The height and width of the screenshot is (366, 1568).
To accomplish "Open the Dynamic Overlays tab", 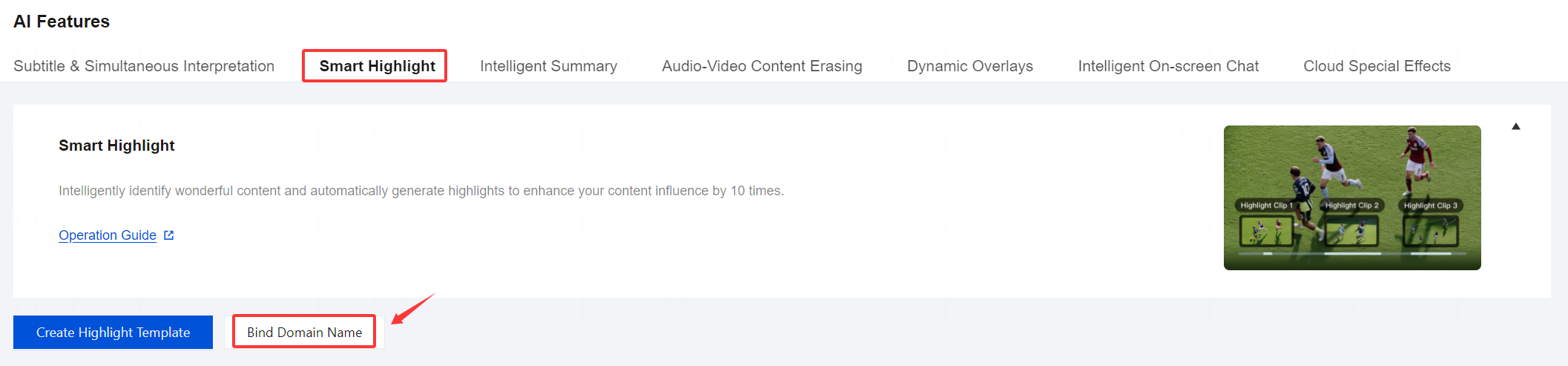I will point(969,66).
